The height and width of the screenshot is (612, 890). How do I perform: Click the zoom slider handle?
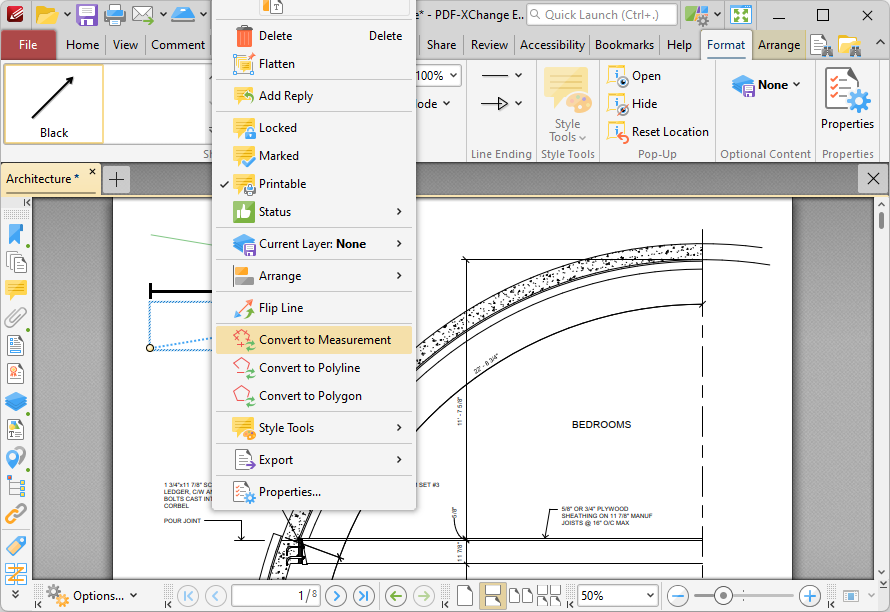(723, 596)
